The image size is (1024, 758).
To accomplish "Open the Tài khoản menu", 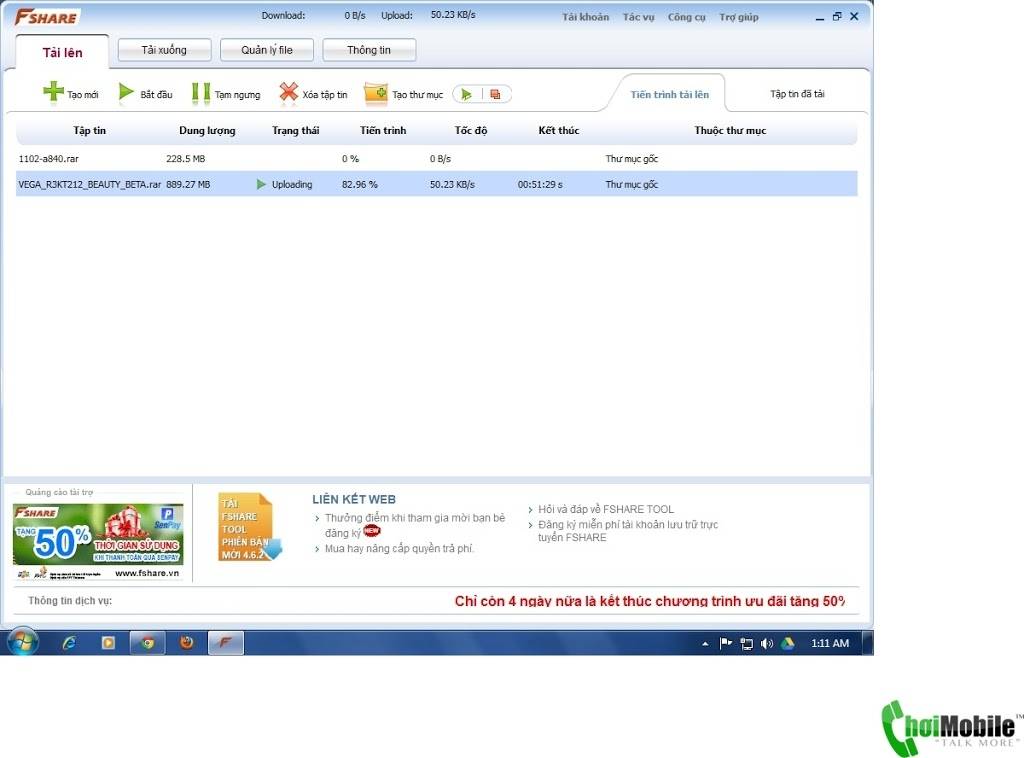I will pyautogui.click(x=585, y=17).
